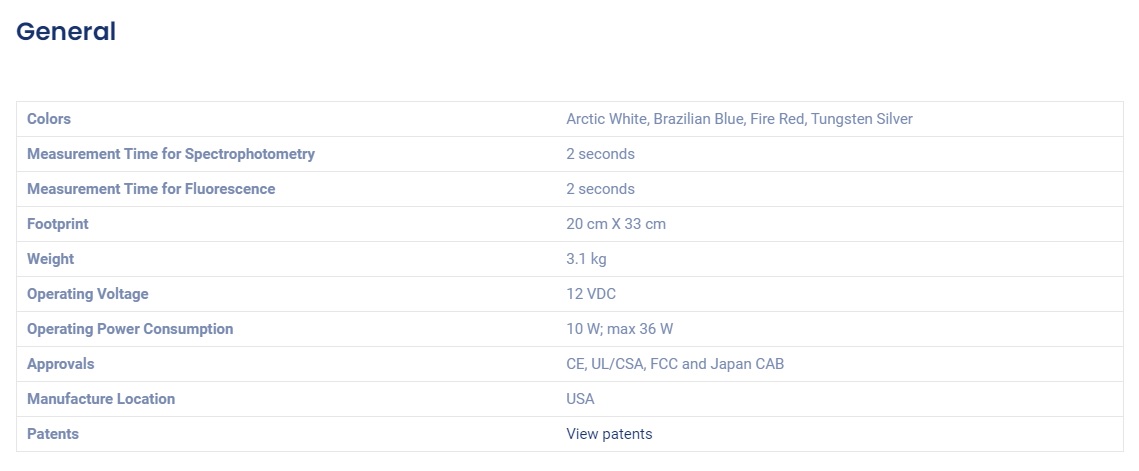Select the Weight row label
This screenshot has width=1139, height=471.
pos(50,259)
